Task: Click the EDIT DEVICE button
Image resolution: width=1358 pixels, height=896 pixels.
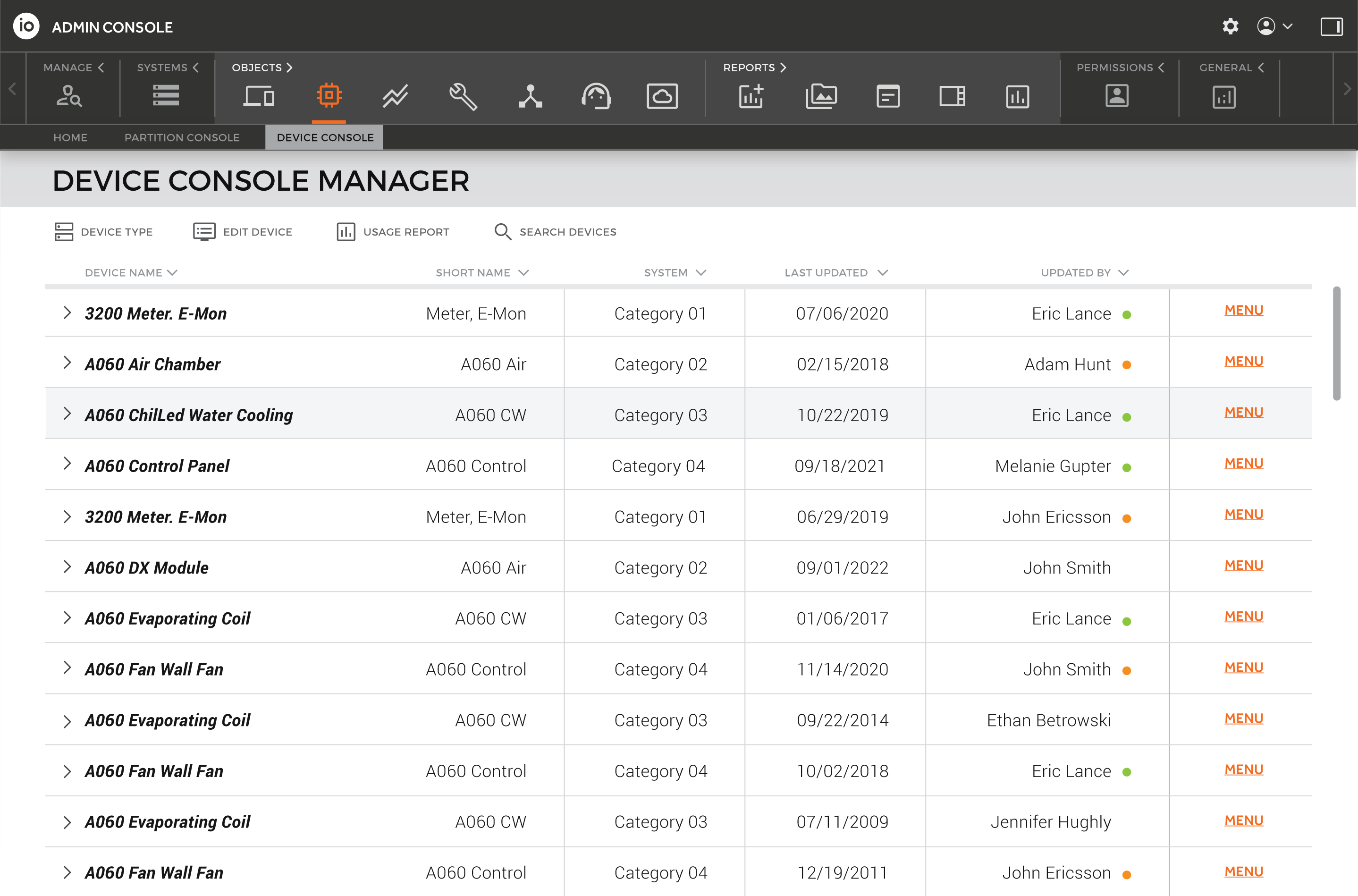Action: pyautogui.click(x=243, y=232)
